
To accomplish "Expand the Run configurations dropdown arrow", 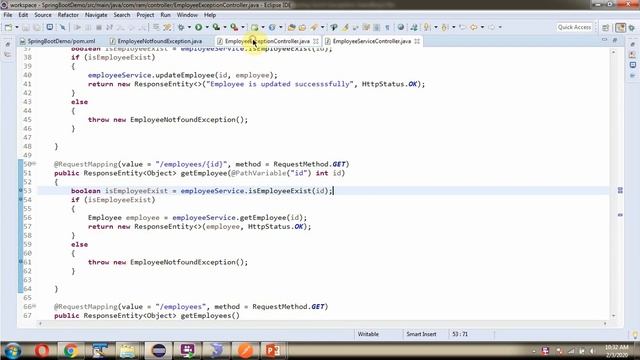I will 207,27.
